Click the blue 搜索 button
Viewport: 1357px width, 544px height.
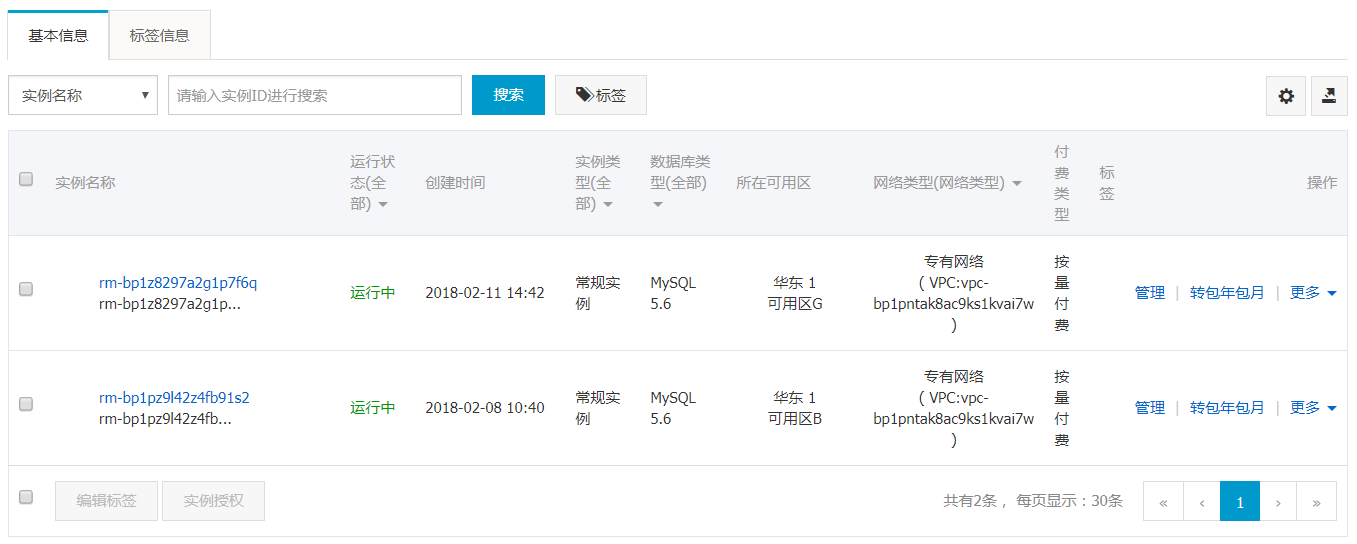click(x=508, y=95)
